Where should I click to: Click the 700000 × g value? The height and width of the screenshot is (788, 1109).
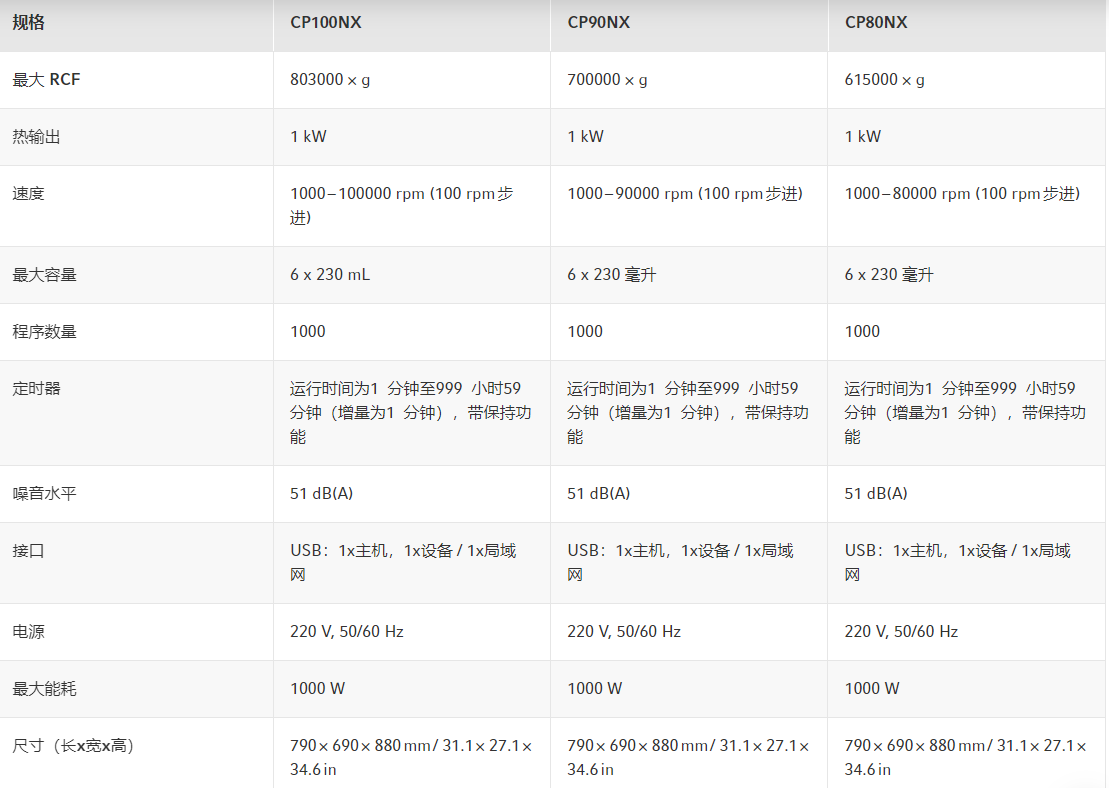point(607,80)
